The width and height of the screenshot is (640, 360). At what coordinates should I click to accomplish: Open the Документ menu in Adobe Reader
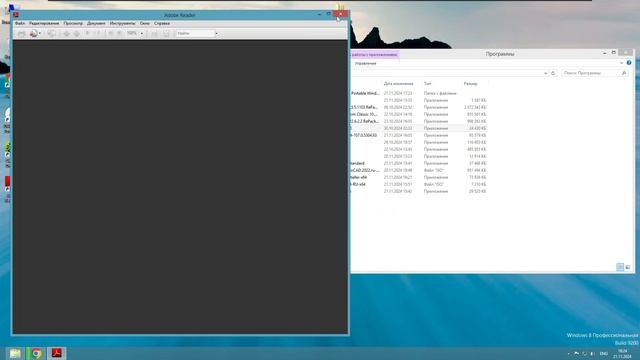click(96, 23)
